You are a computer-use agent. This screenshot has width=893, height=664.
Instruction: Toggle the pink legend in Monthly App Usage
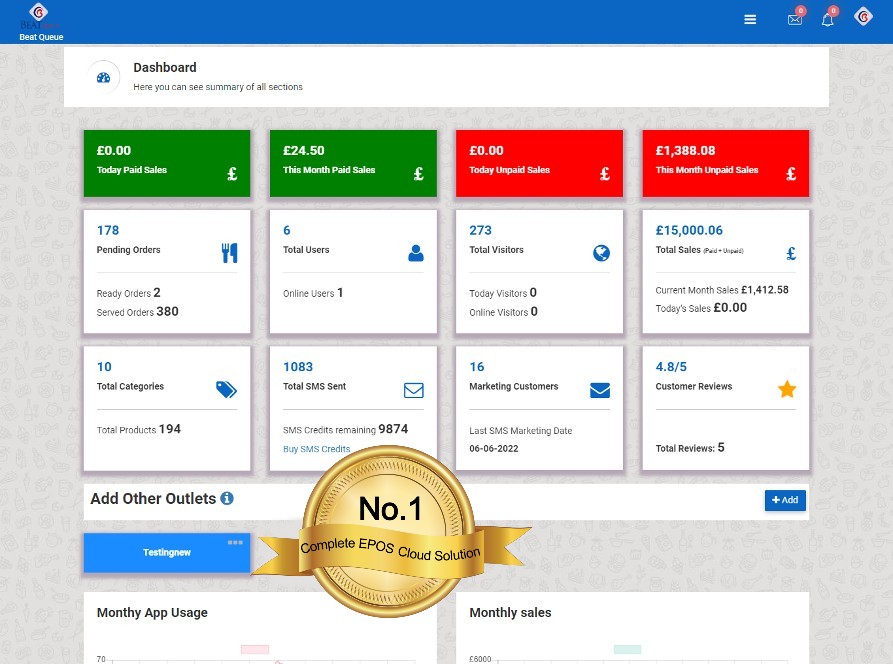tap(255, 649)
